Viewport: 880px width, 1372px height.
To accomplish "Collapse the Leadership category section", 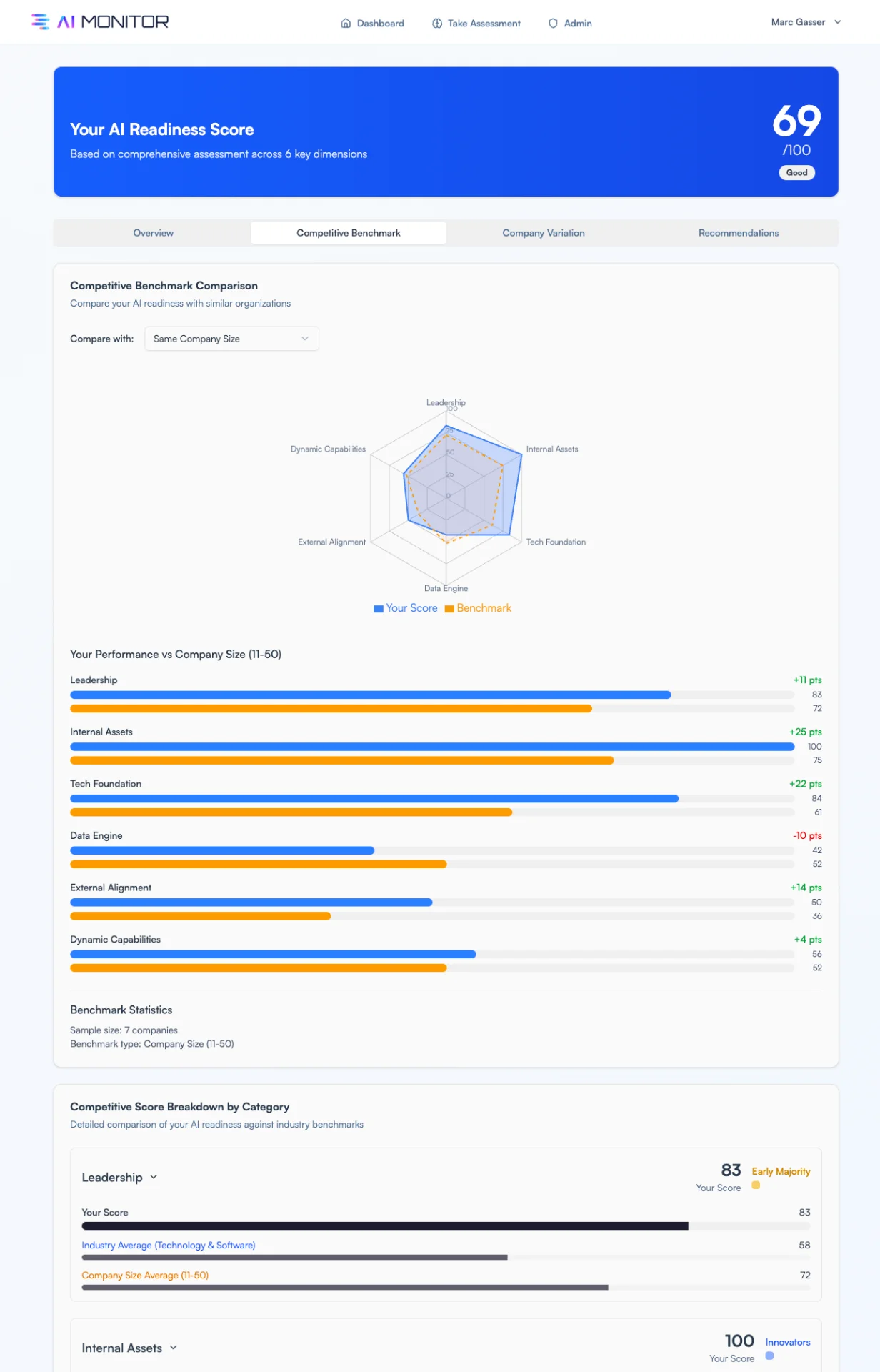I will coord(119,1178).
